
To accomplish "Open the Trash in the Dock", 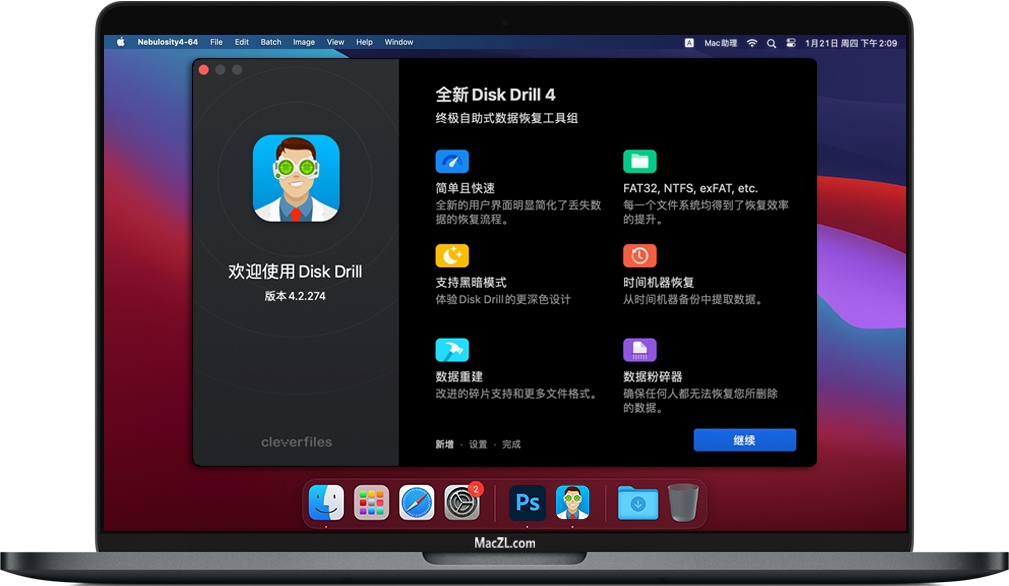I will (x=683, y=502).
